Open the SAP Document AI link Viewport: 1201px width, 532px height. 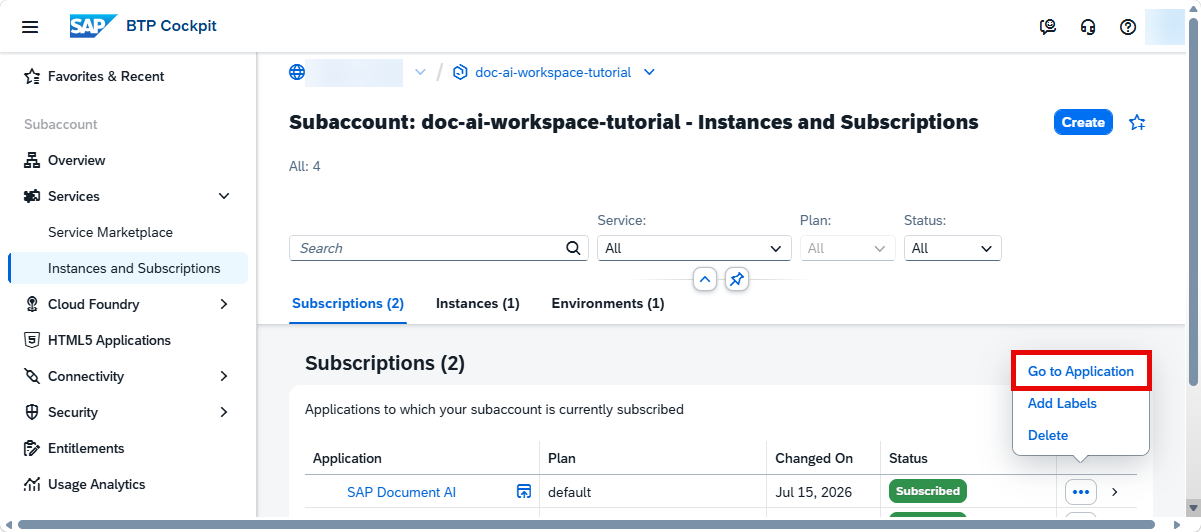point(401,492)
